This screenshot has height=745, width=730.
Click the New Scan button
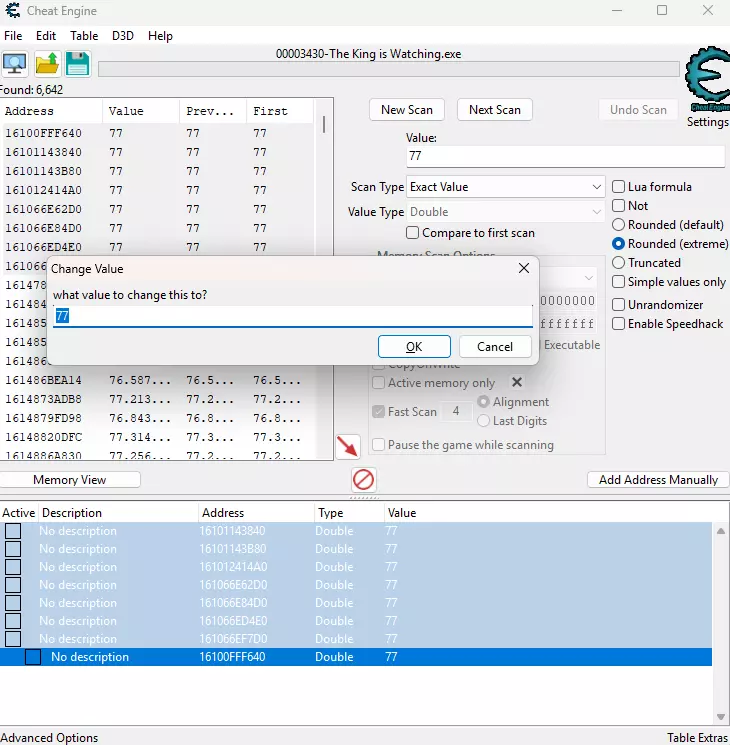407,110
